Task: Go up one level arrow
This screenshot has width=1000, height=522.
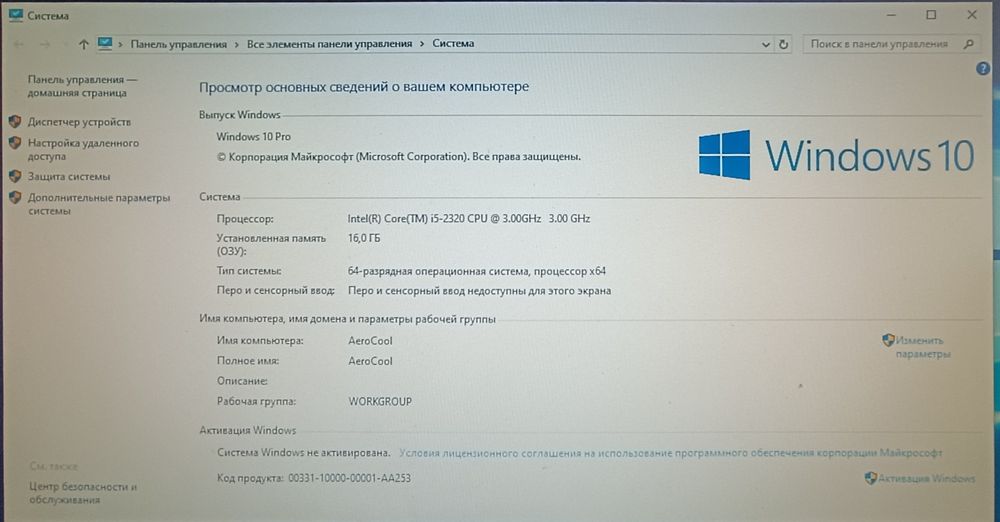Action: pos(84,44)
